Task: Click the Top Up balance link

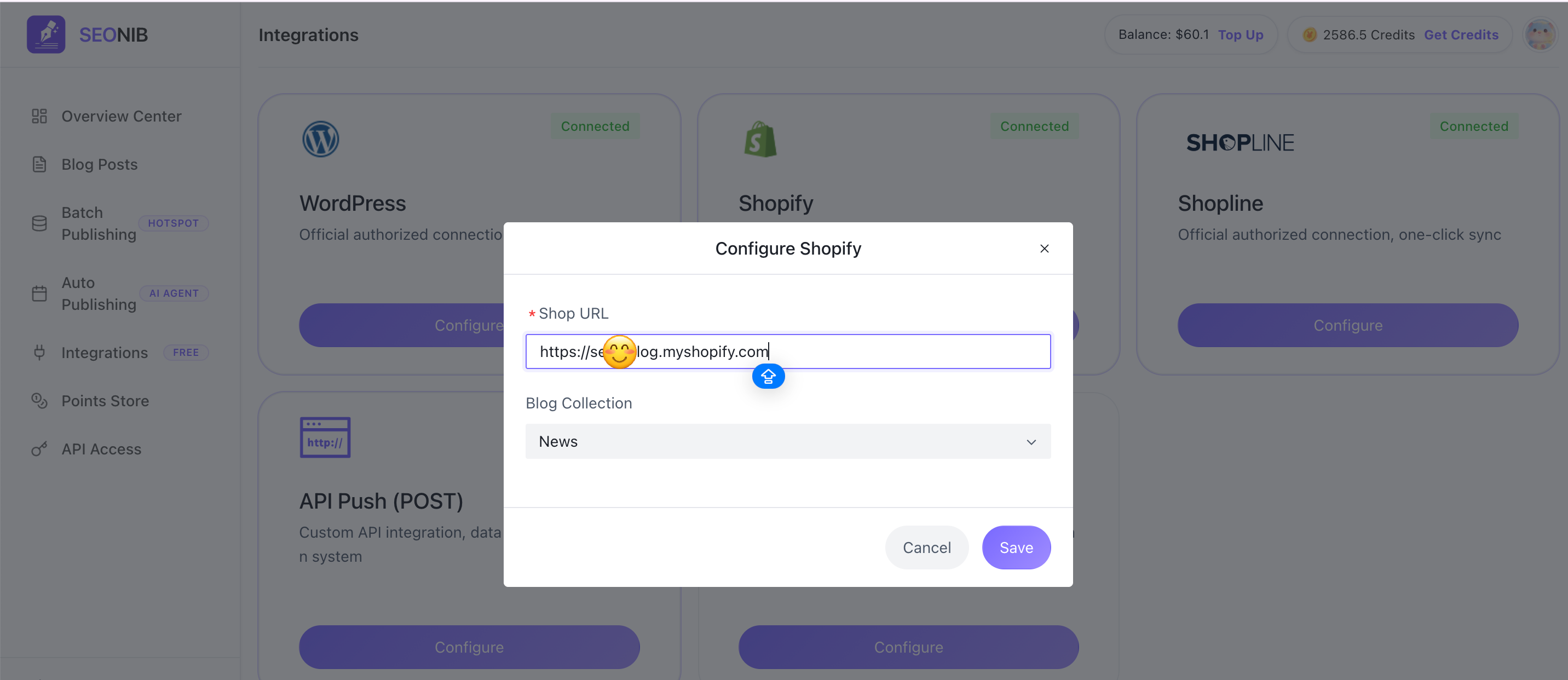Action: tap(1240, 34)
